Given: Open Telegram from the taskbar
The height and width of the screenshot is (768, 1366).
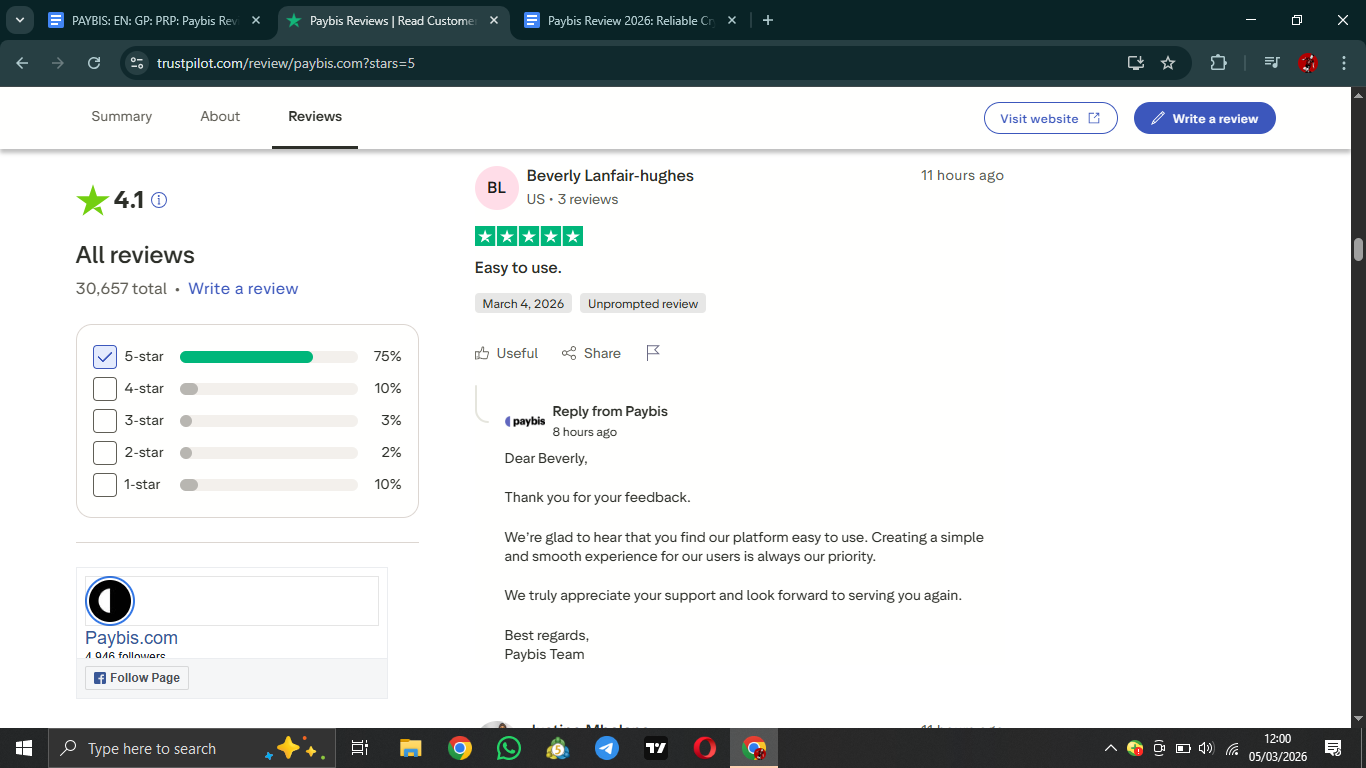Looking at the screenshot, I should 607,748.
